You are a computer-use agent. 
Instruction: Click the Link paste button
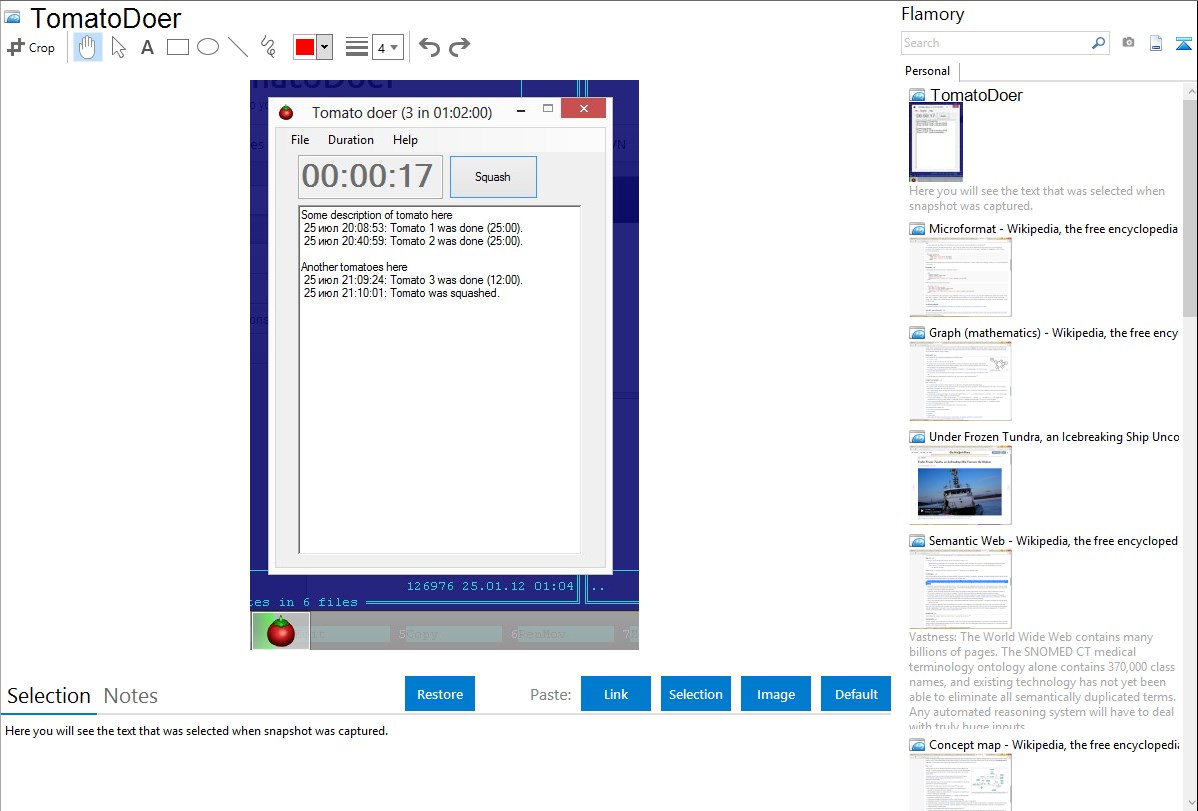616,694
